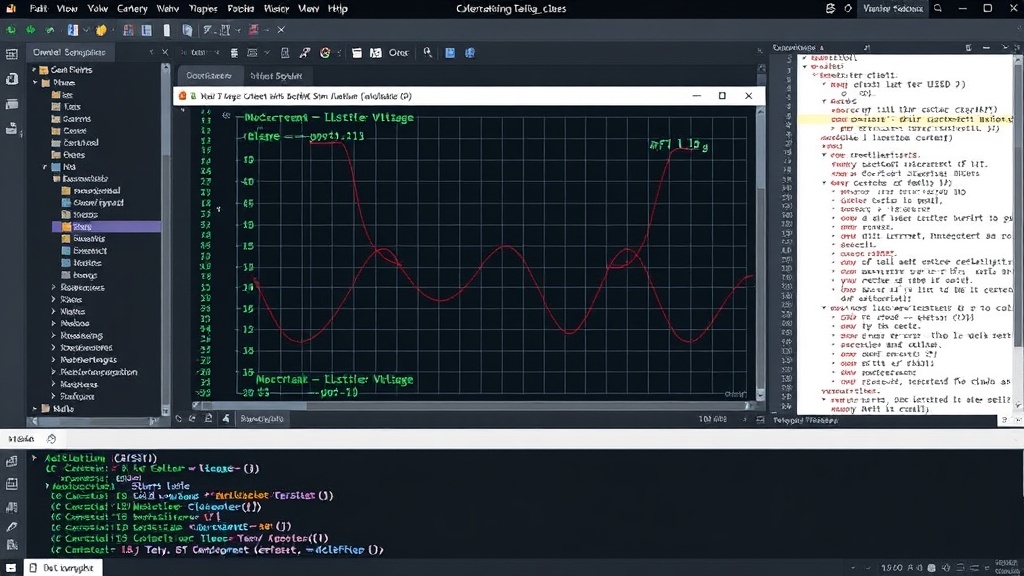Switch to the Doertiaers tab above the chart
This screenshot has height=576, width=1024.
click(208, 76)
